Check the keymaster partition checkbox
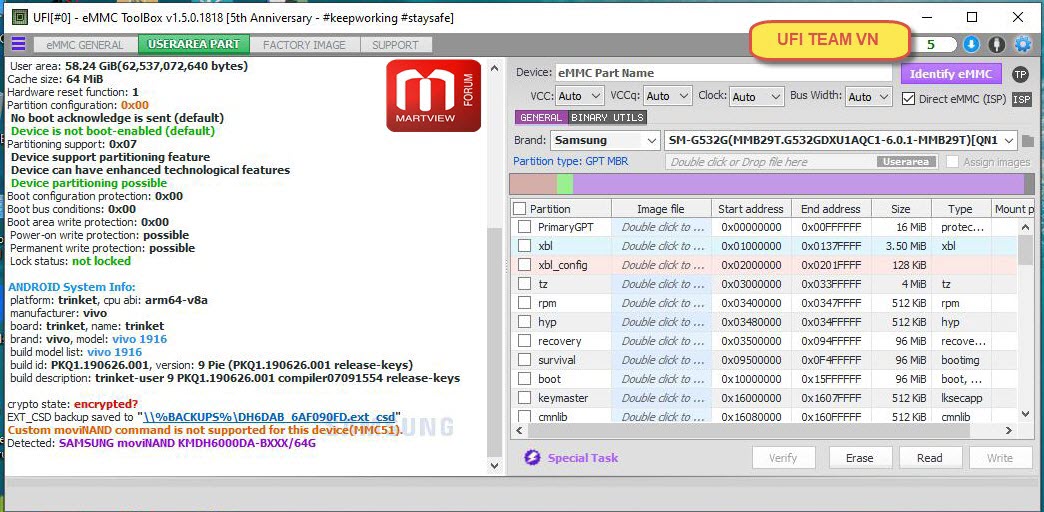 (x=525, y=397)
